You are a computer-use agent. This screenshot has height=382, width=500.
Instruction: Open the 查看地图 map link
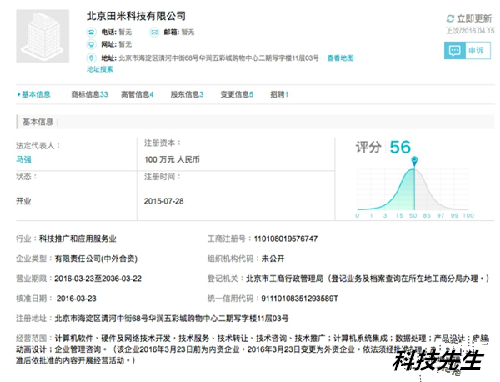pos(340,58)
